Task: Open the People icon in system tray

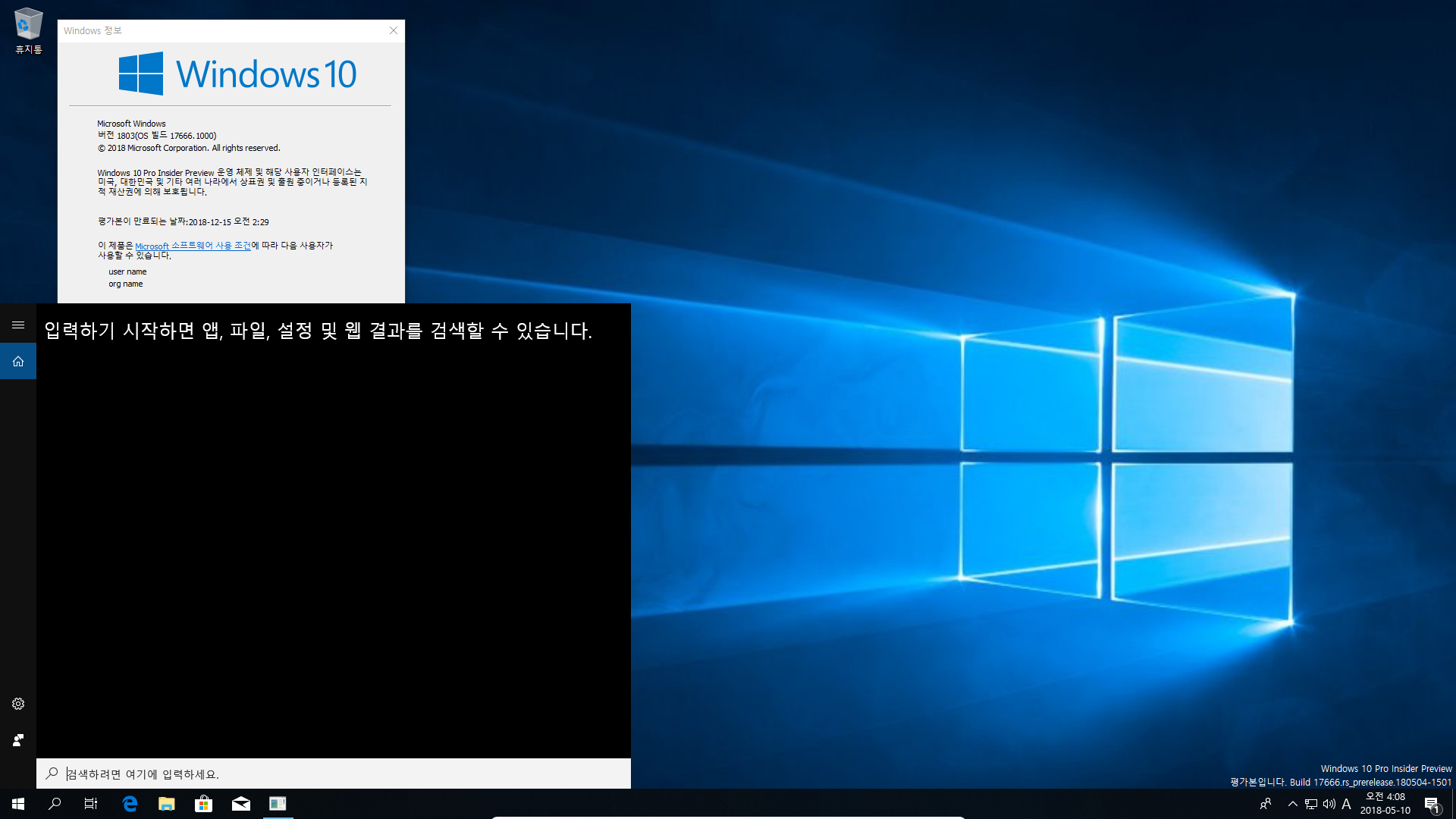Action: point(1265,804)
